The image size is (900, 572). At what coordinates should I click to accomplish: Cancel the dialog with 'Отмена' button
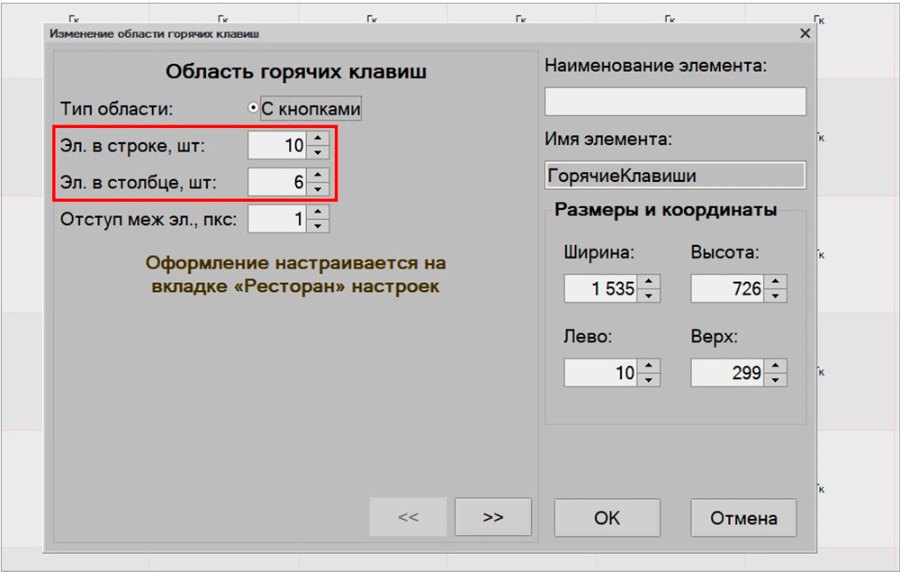(x=744, y=517)
